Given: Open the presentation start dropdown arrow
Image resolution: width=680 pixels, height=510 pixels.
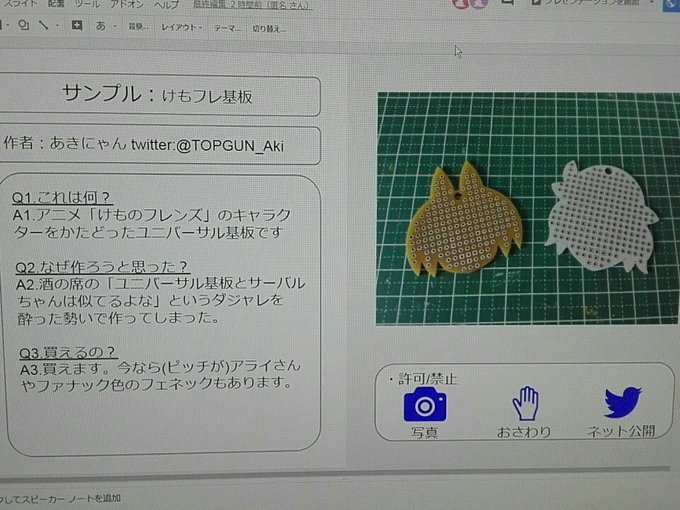Looking at the screenshot, I should pos(652,3).
